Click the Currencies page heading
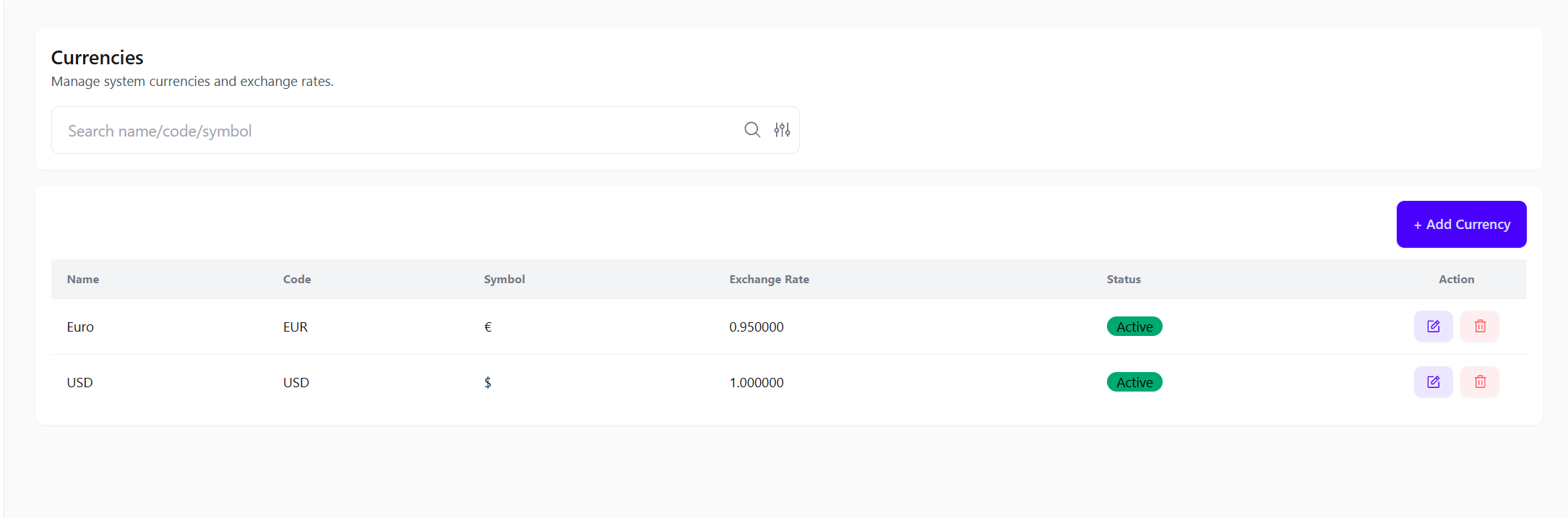 [x=97, y=58]
